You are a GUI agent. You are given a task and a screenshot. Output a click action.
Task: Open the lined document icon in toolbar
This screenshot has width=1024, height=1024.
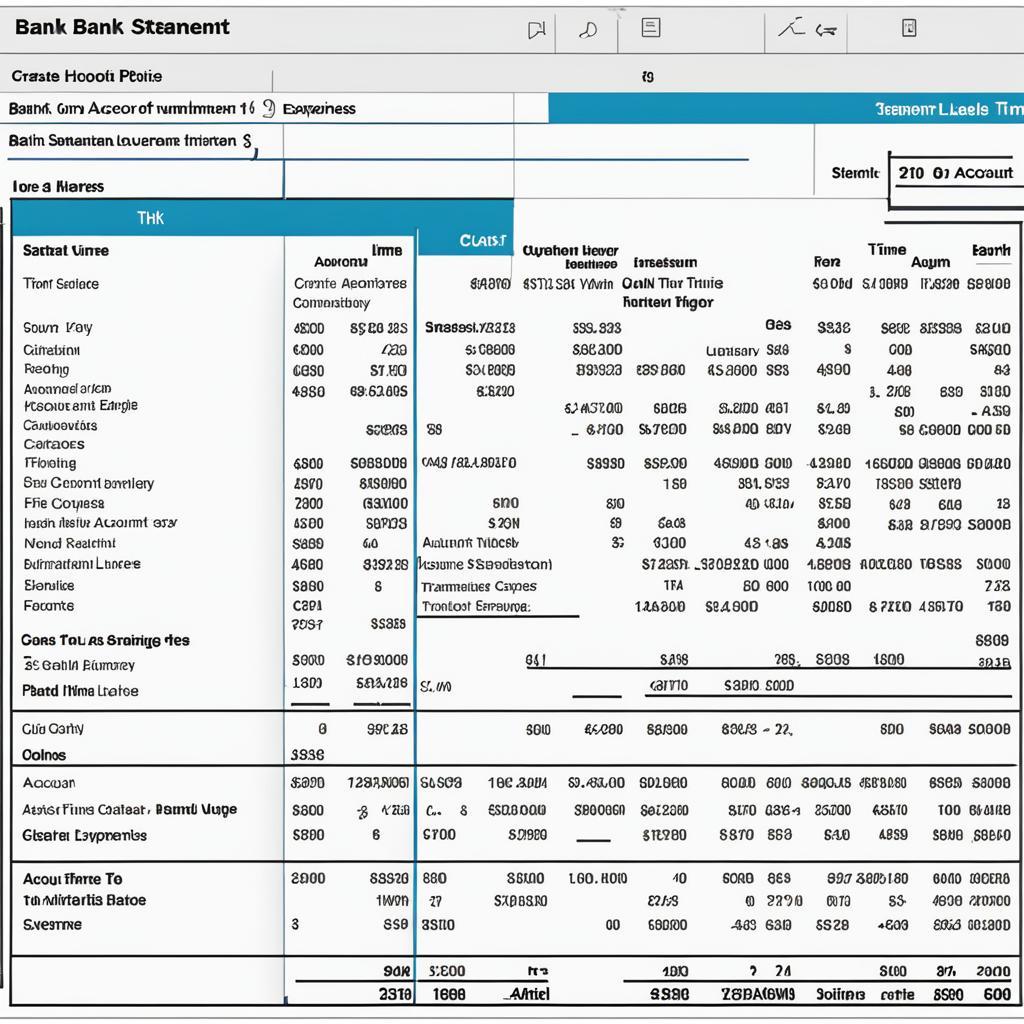coord(650,27)
